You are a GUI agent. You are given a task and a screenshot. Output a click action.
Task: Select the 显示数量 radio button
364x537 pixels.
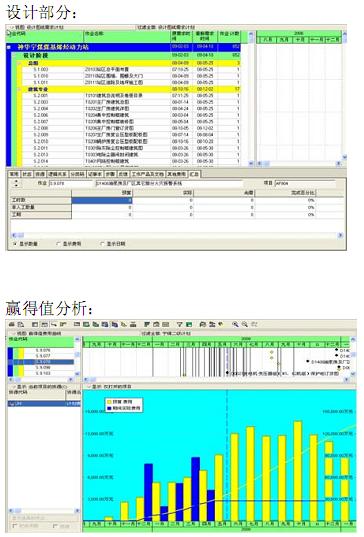click(15, 243)
